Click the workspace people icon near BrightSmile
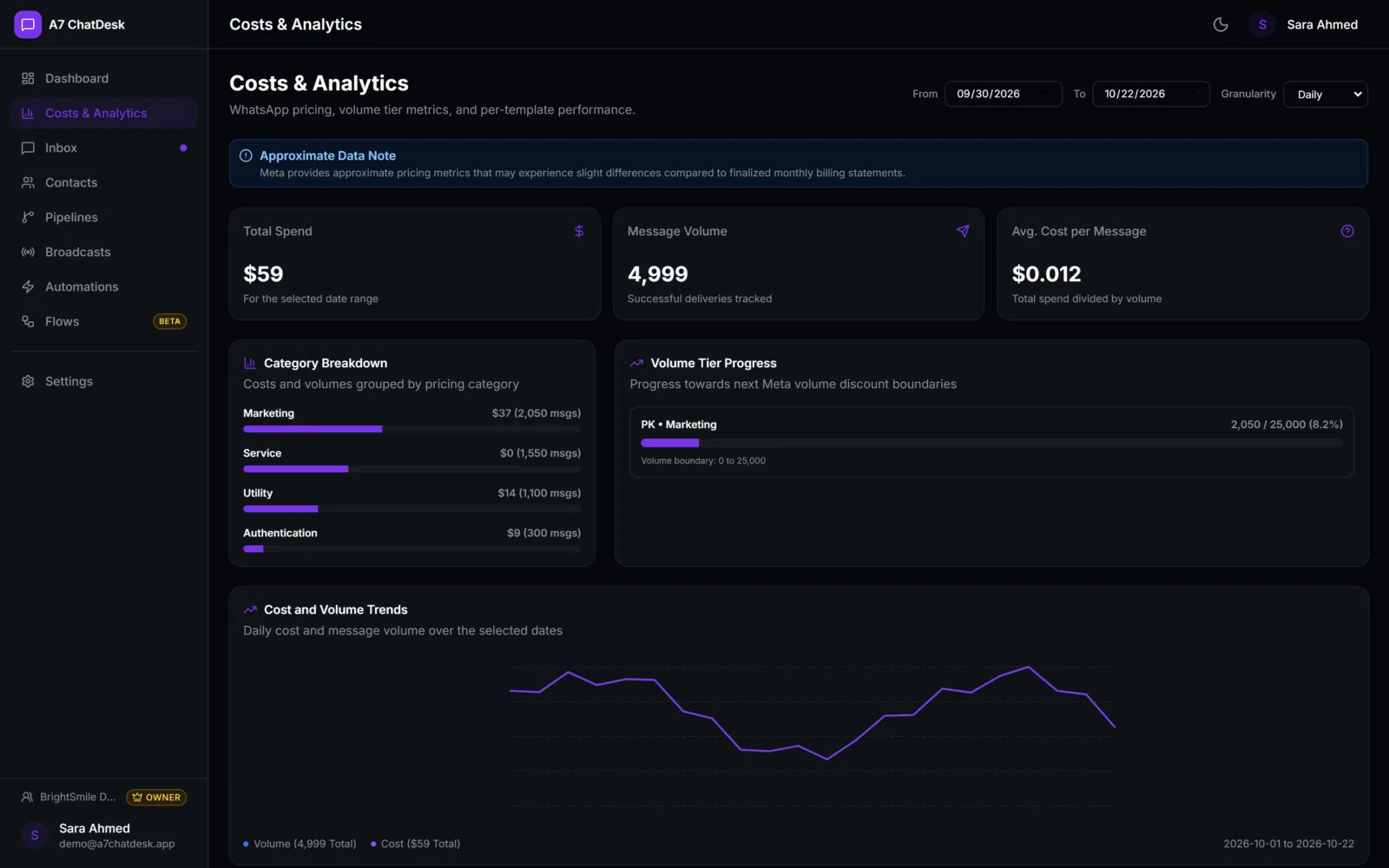 coord(27,797)
